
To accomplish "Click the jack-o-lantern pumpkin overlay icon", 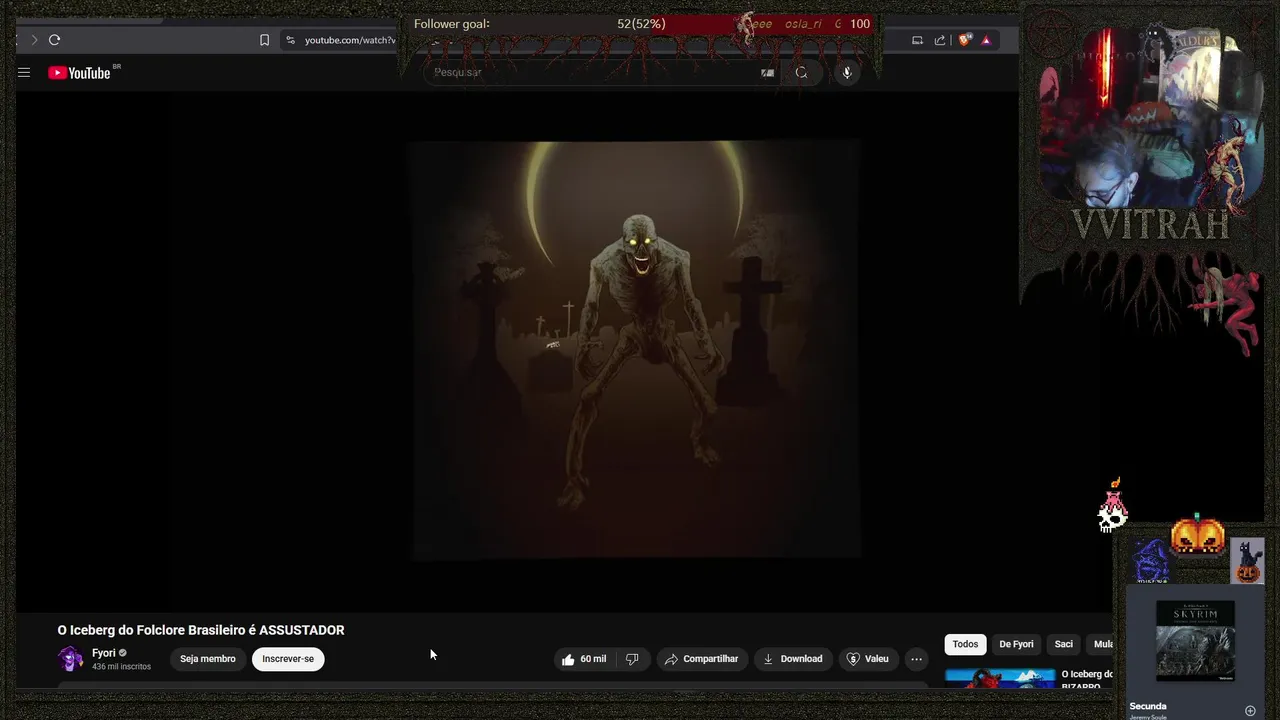I will [1198, 536].
